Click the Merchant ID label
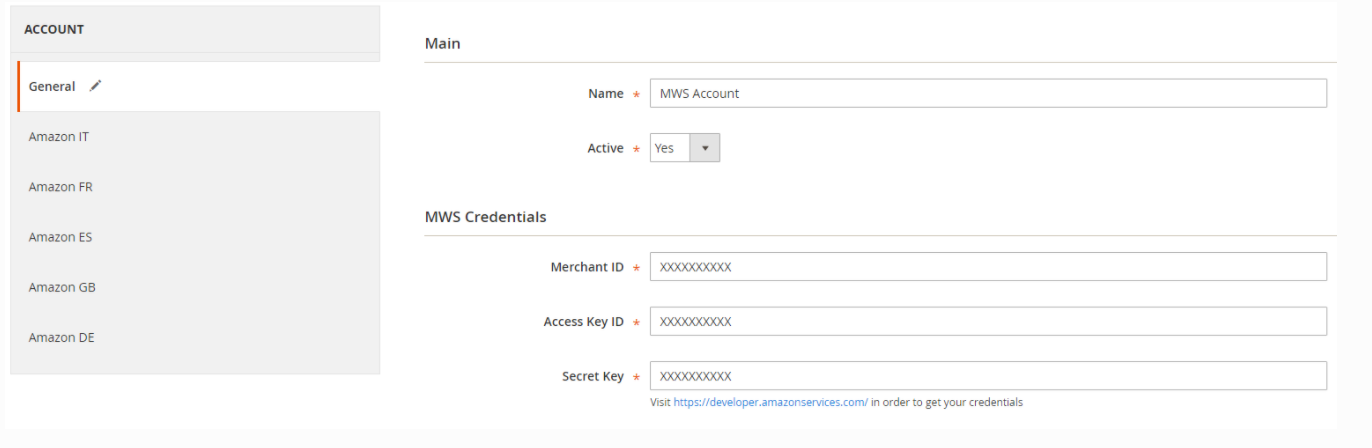This screenshot has height=448, width=1372. [587, 267]
